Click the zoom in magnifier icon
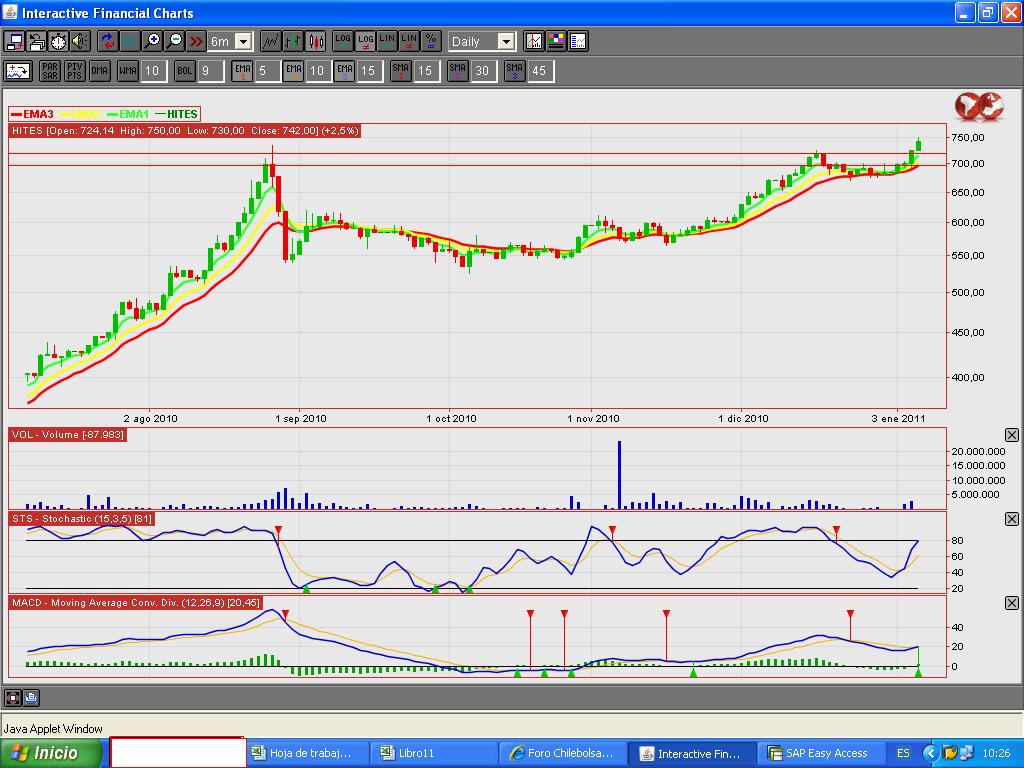The image size is (1024, 768). pyautogui.click(x=152, y=41)
